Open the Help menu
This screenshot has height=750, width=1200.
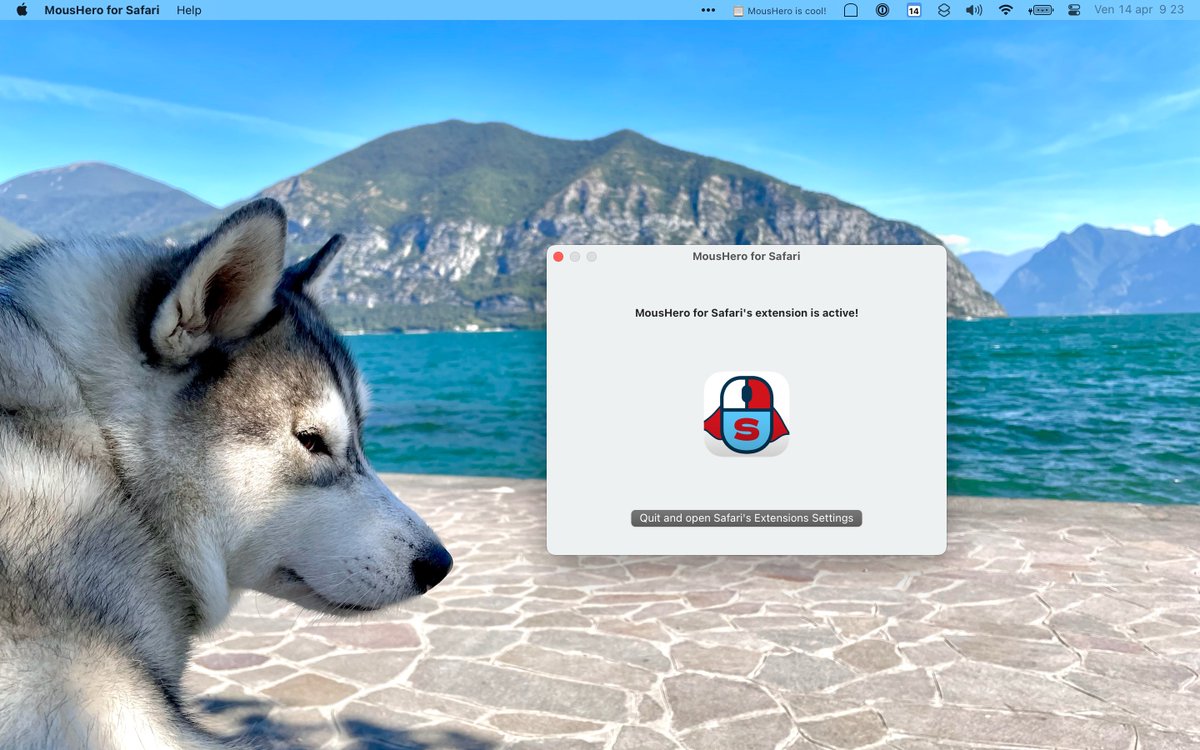pyautogui.click(x=189, y=10)
